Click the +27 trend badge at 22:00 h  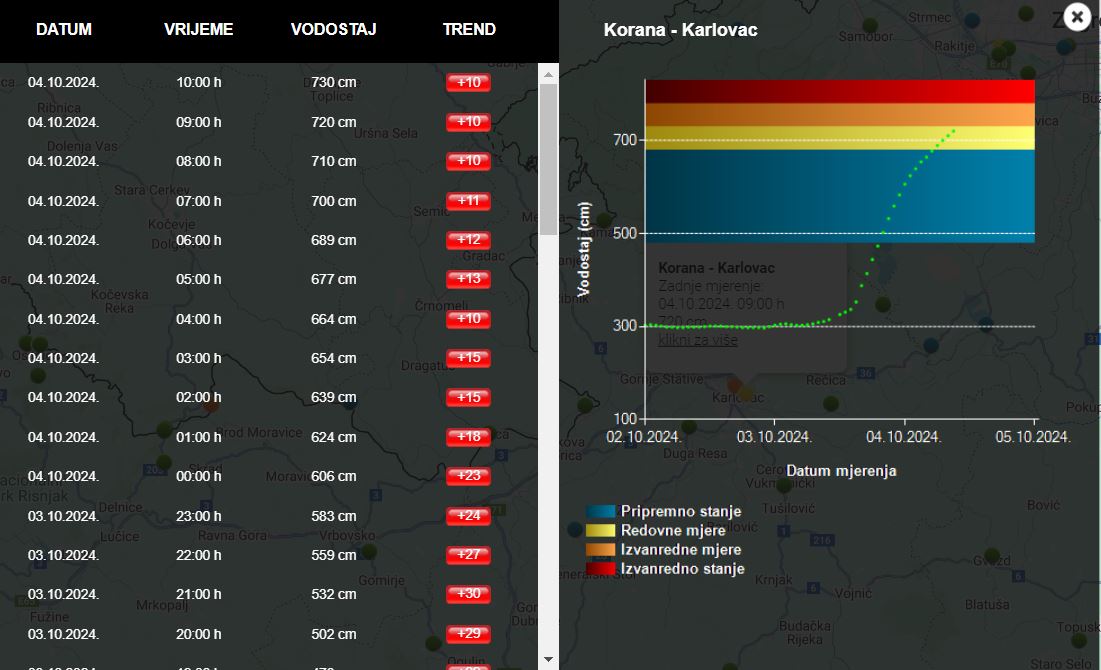coord(468,555)
